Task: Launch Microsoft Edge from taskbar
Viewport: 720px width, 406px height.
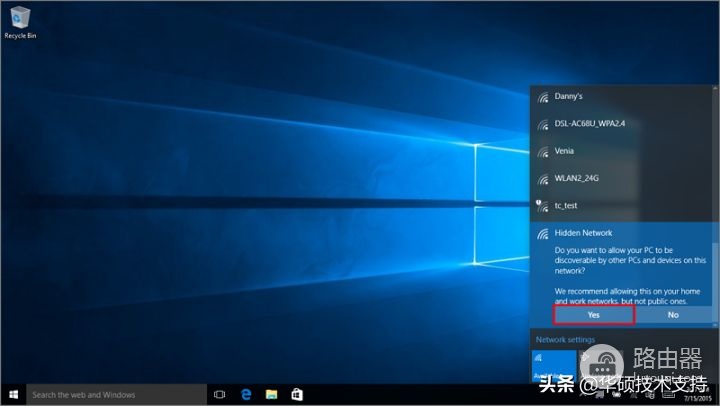Action: [x=246, y=395]
